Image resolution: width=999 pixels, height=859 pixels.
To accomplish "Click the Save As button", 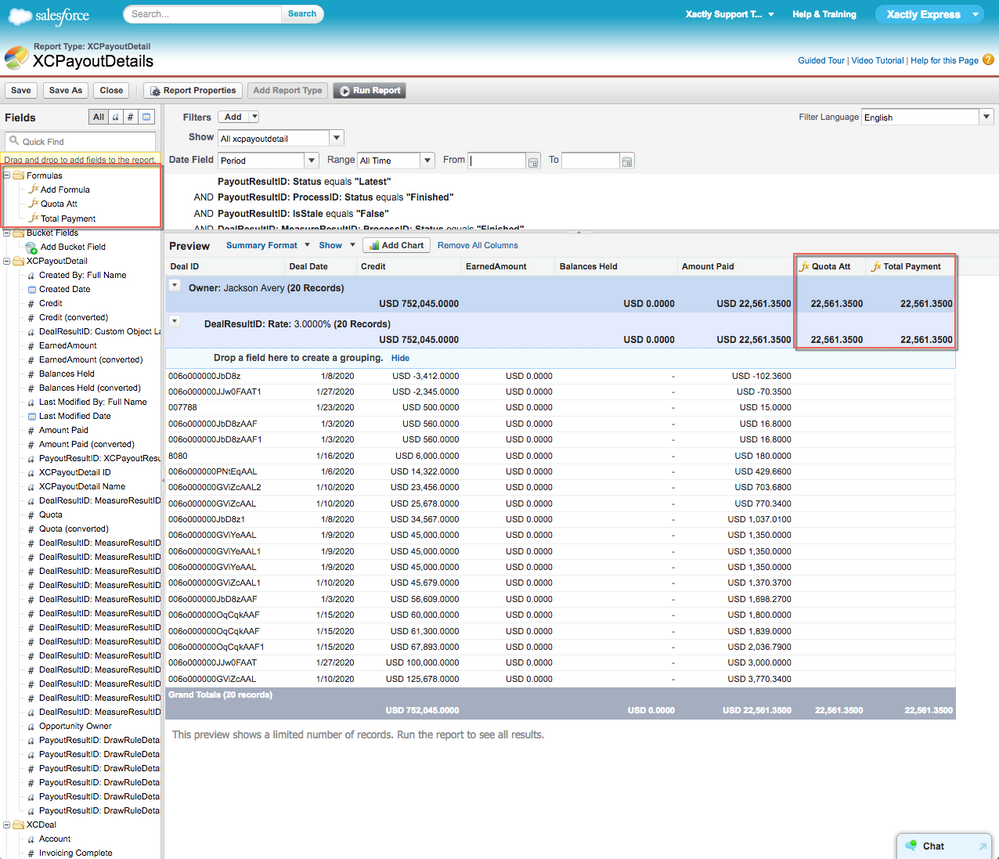I will pyautogui.click(x=66, y=90).
